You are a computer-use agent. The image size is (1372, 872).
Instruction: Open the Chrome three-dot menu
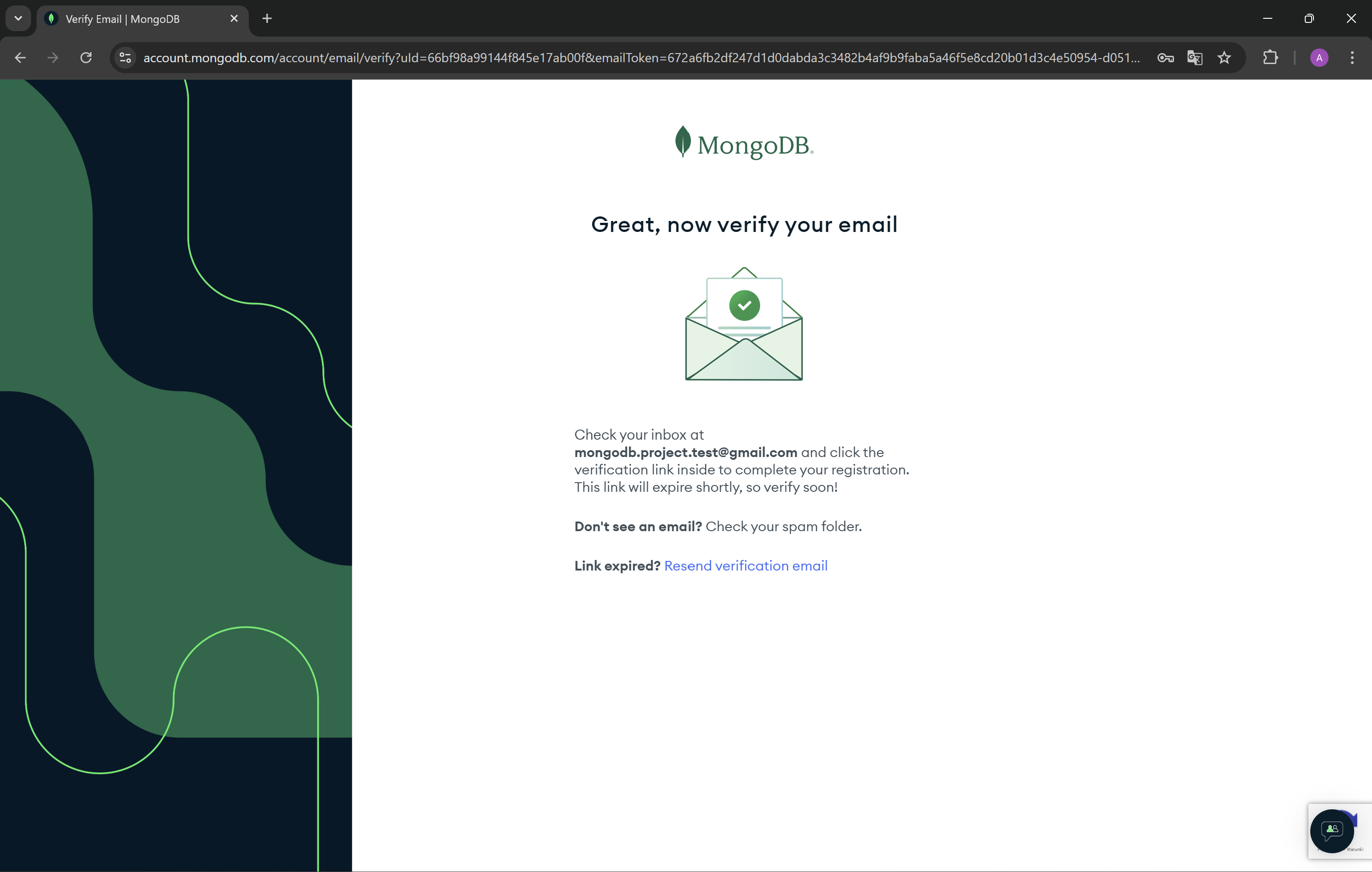[x=1352, y=58]
